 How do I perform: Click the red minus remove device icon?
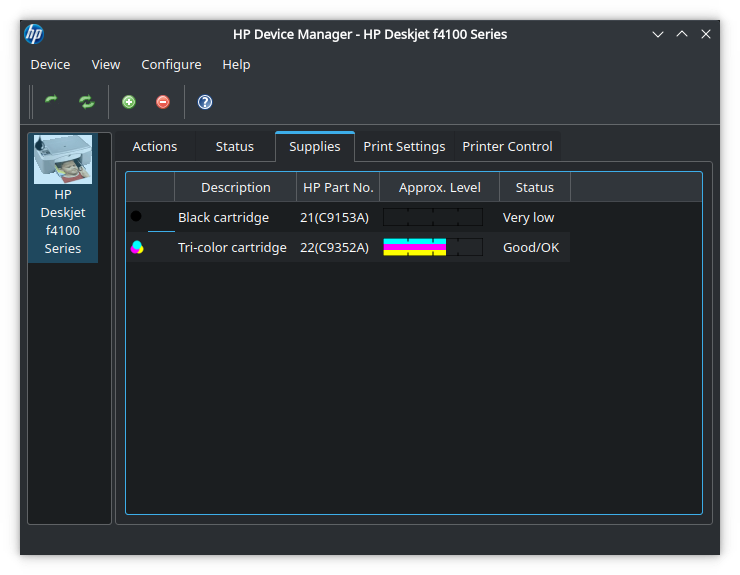coord(163,102)
